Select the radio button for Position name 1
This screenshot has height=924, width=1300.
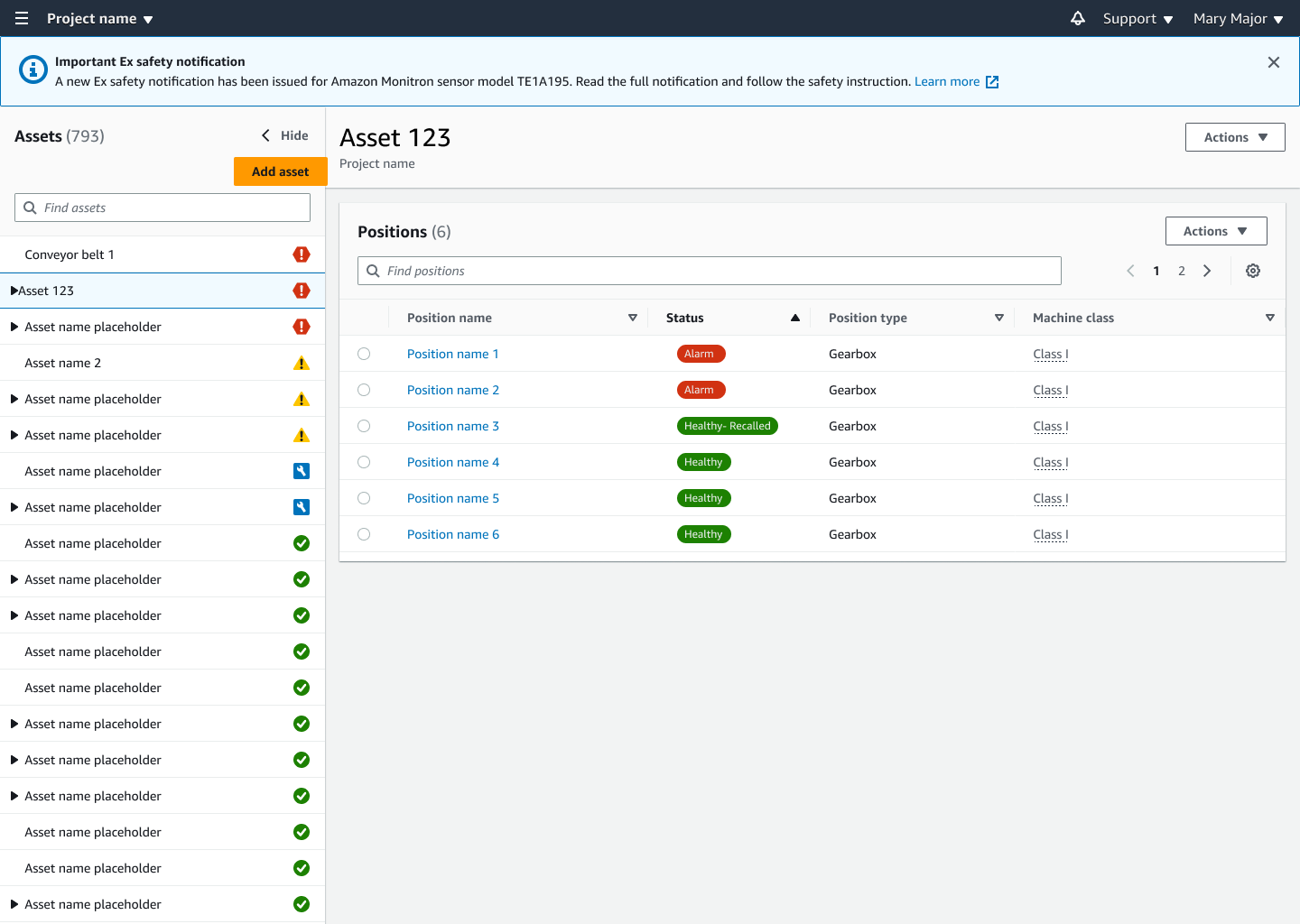coord(364,353)
